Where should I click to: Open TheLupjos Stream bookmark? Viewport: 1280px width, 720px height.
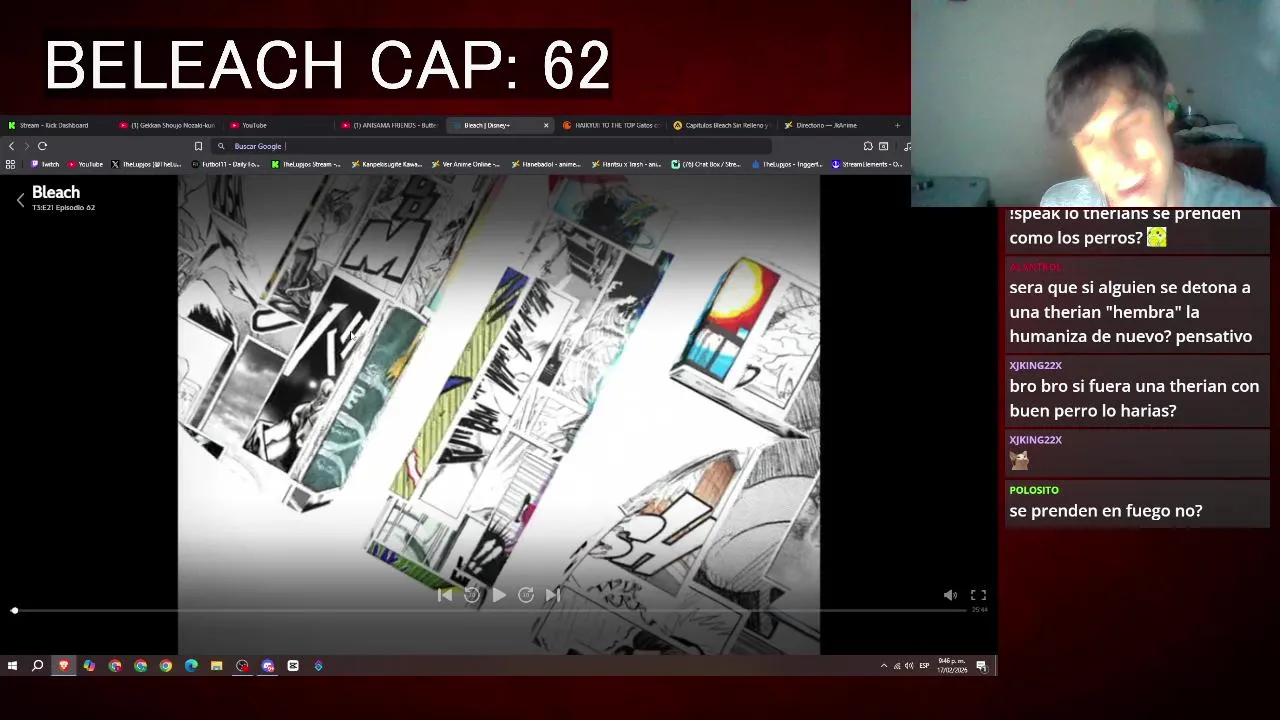[306, 164]
